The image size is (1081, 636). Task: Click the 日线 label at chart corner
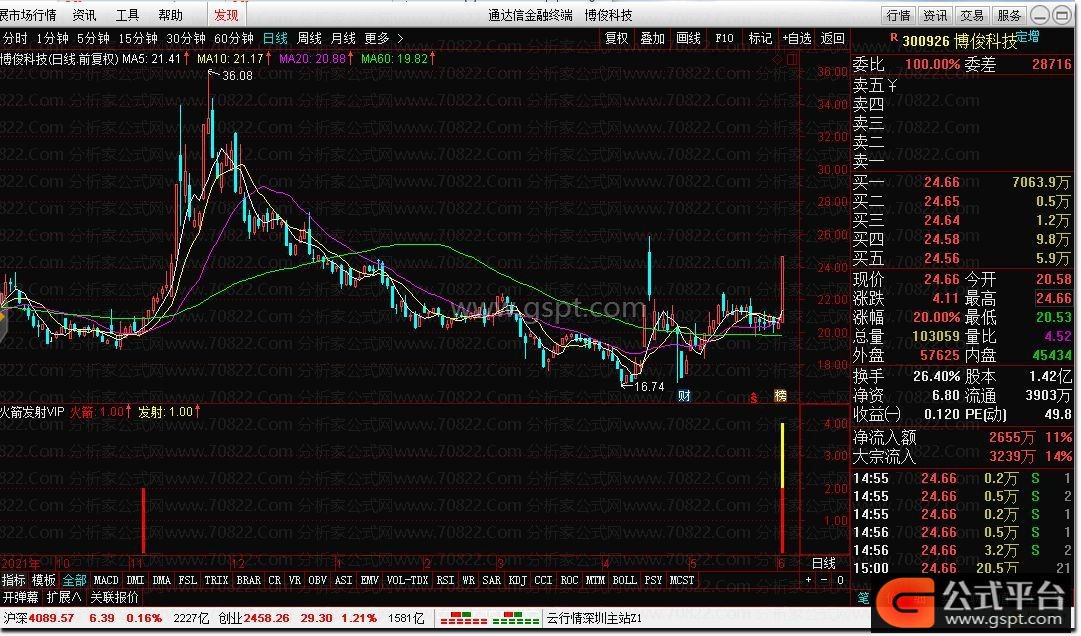tap(824, 564)
